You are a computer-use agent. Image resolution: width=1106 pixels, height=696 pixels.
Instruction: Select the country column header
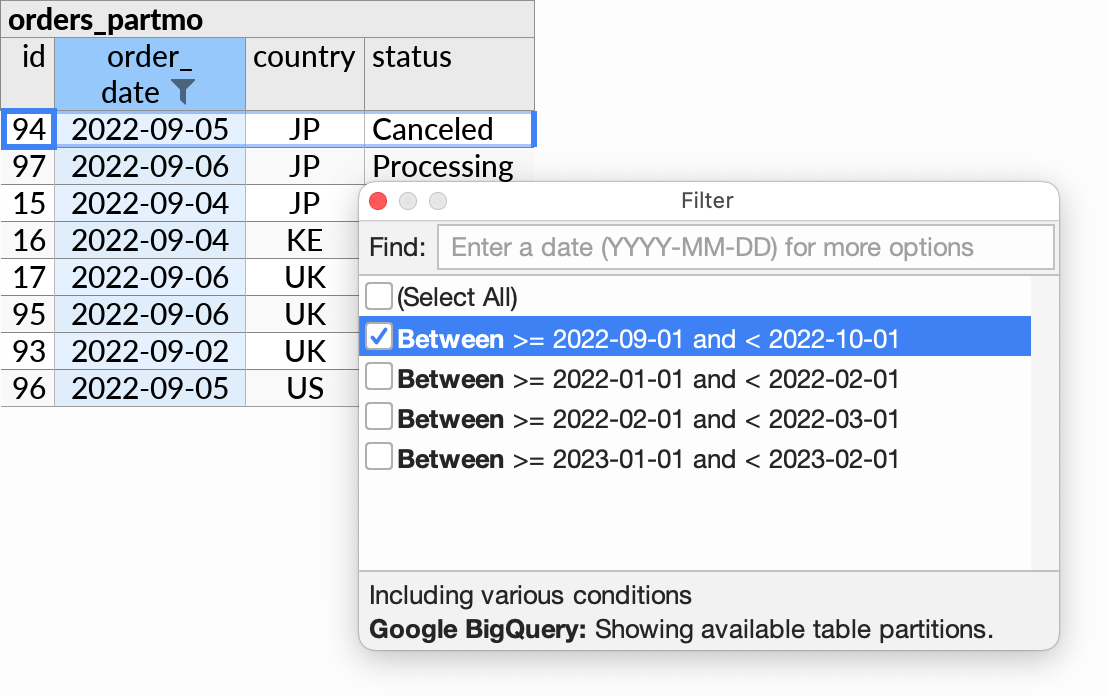304,74
